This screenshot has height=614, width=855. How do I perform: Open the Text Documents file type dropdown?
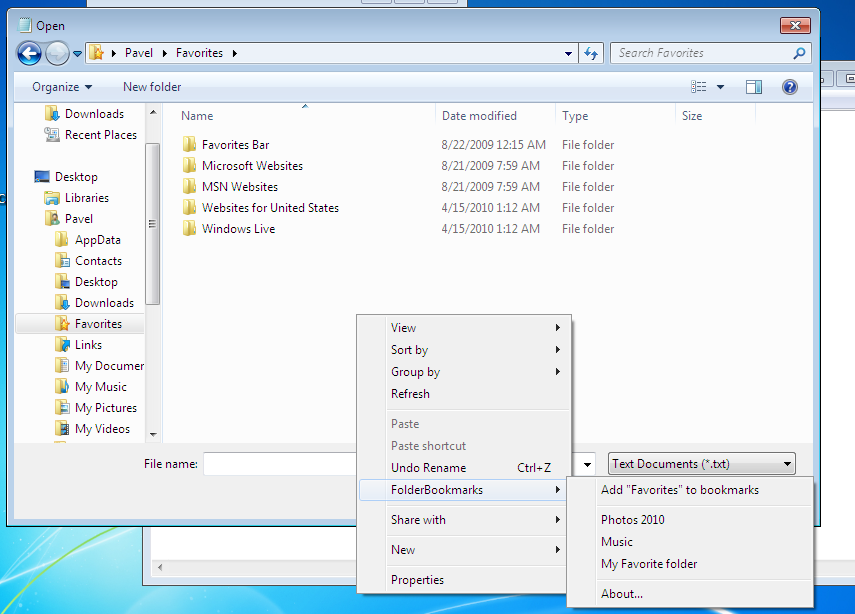702,464
